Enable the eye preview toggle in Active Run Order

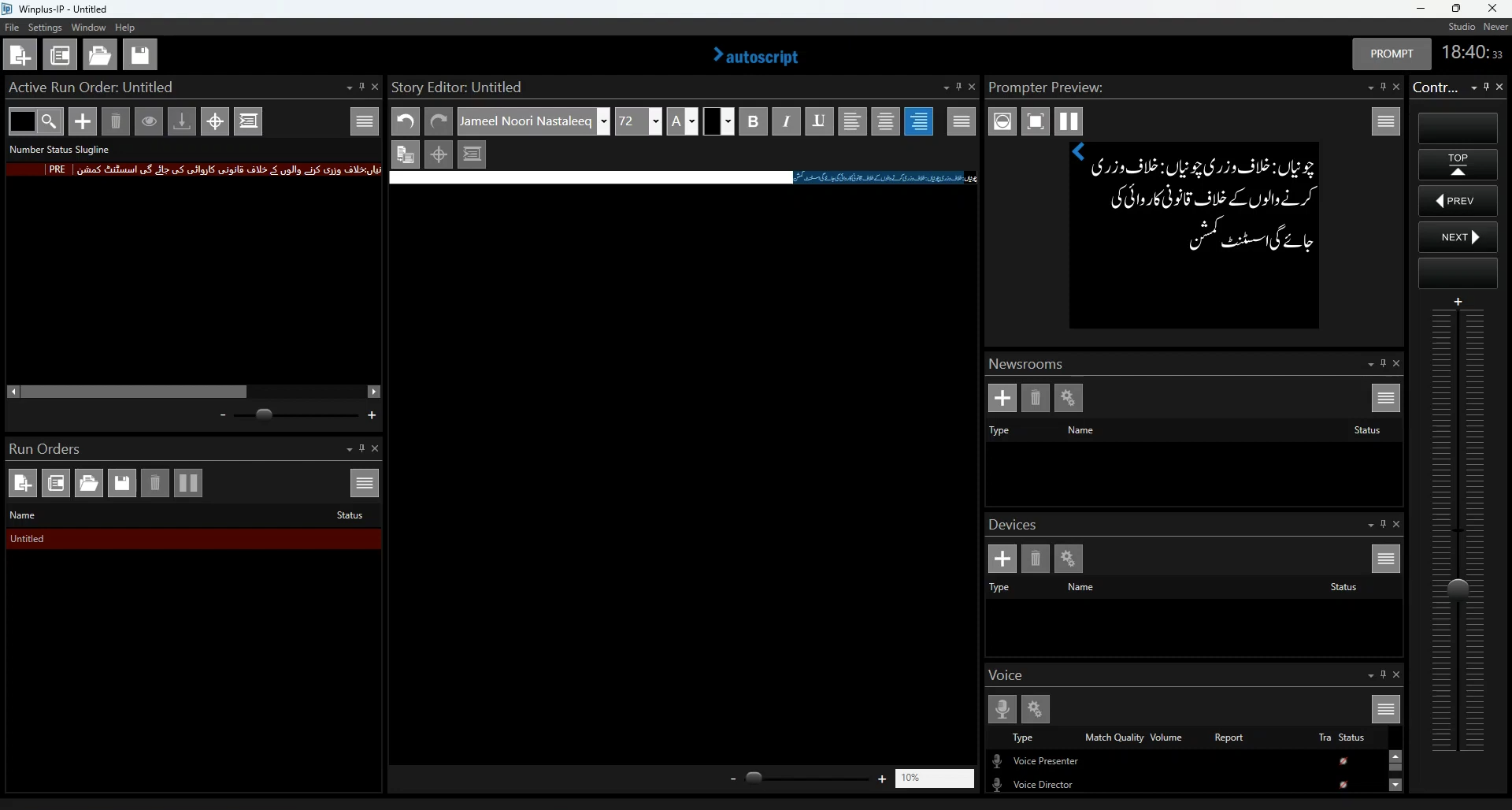149,121
